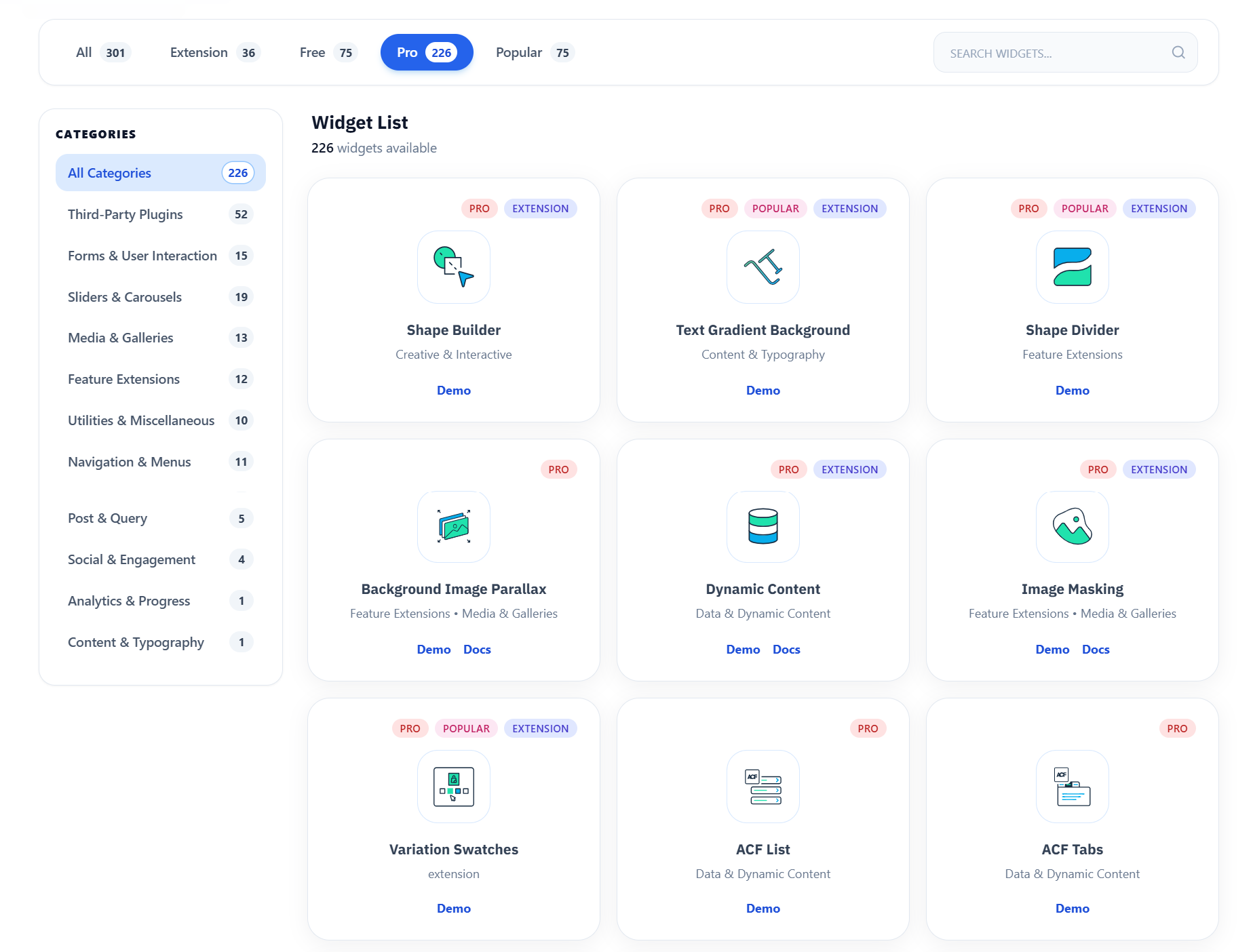Open the Image Masking Demo link
The image size is (1253, 952).
1053,650
